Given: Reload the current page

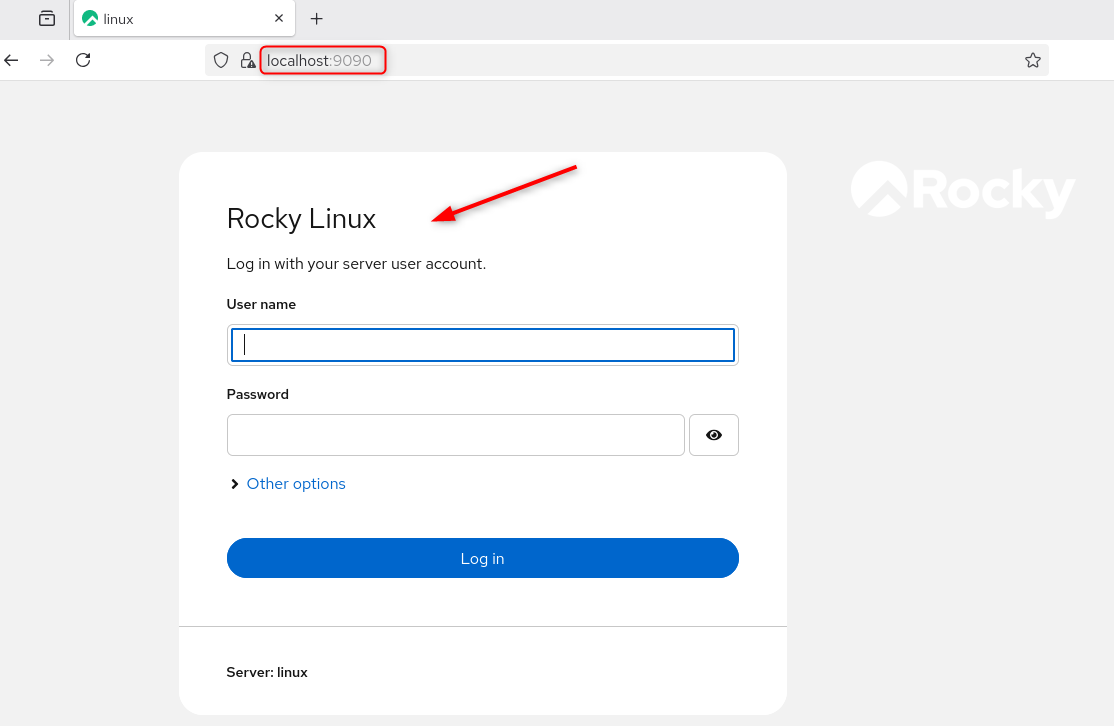Looking at the screenshot, I should tap(83, 60).
